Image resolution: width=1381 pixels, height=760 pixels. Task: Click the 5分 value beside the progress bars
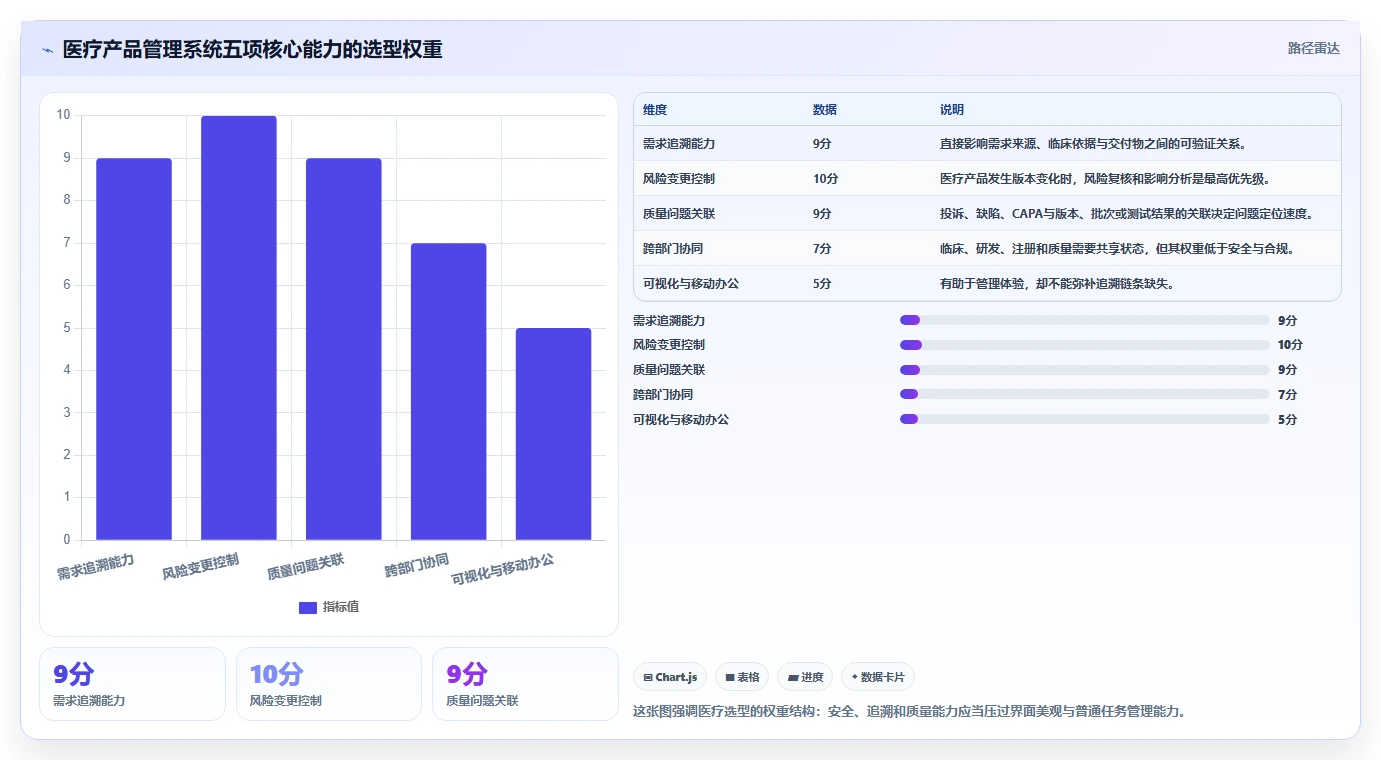(x=1287, y=419)
